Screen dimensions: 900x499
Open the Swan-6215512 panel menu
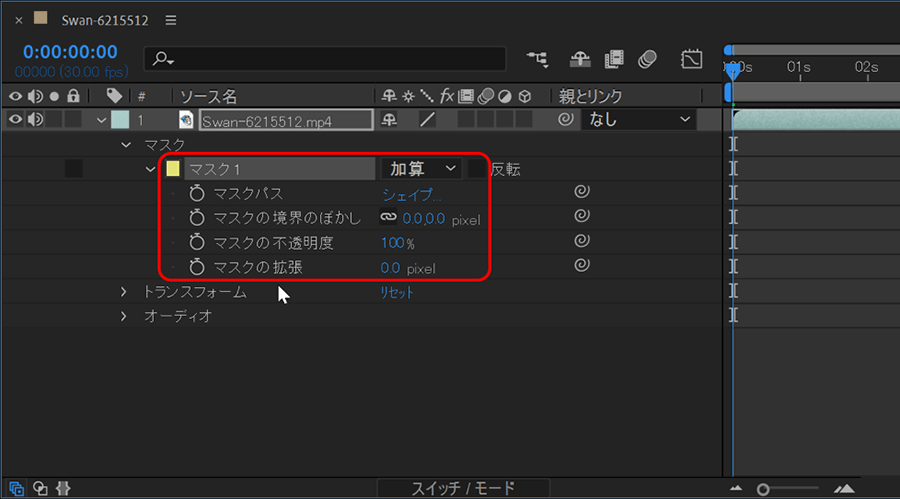[170, 20]
